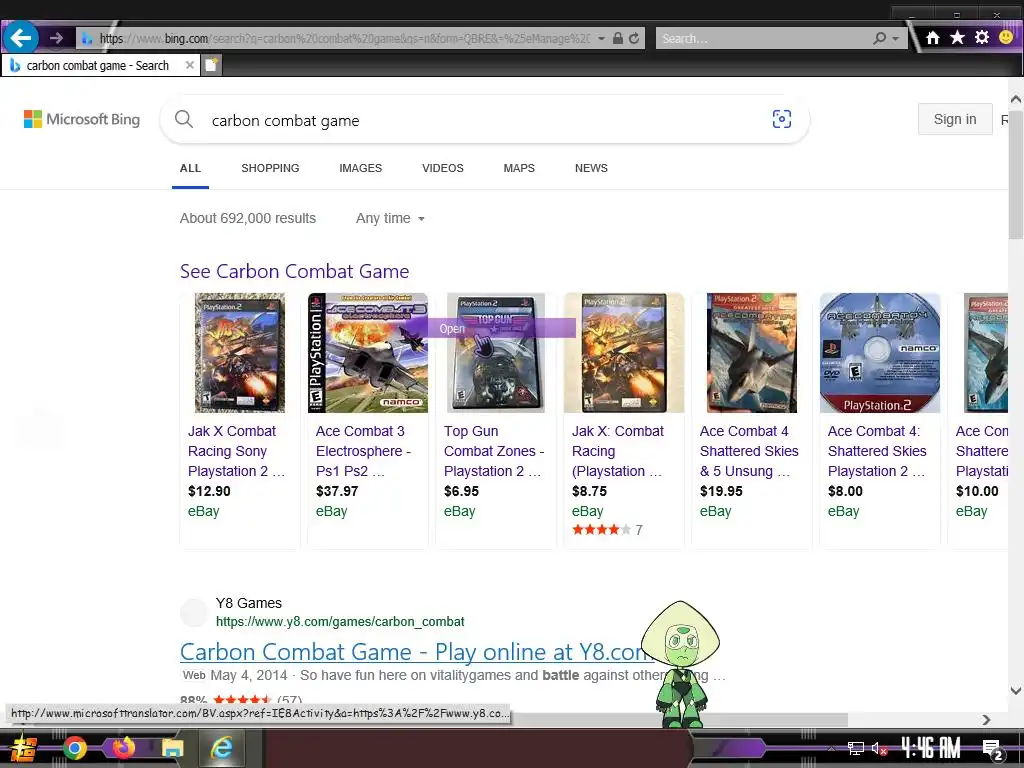This screenshot has width=1024, height=768.
Task: Switch to the IMAGES results tab
Action: pos(360,168)
